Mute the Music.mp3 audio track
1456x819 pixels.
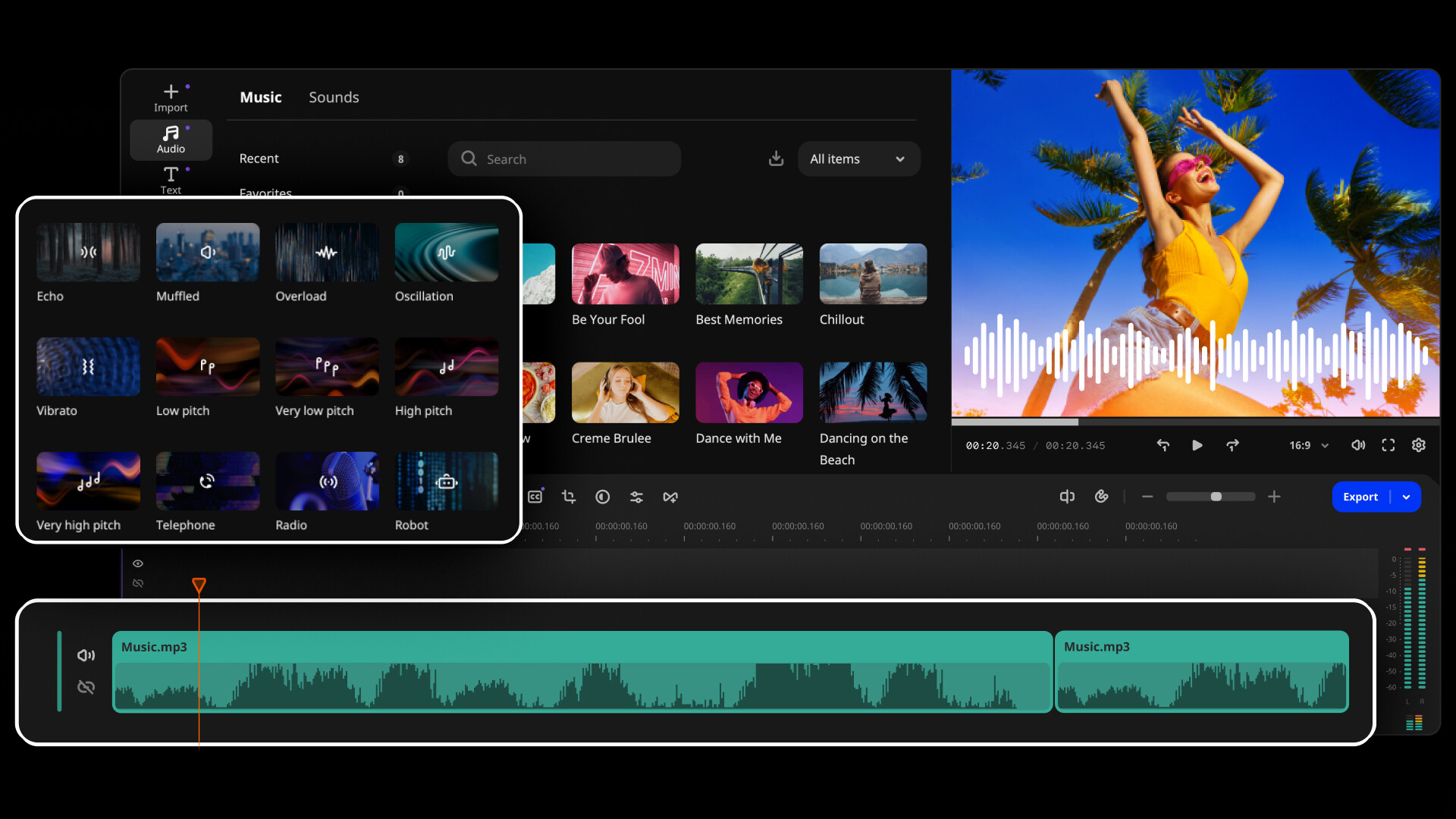click(x=86, y=654)
